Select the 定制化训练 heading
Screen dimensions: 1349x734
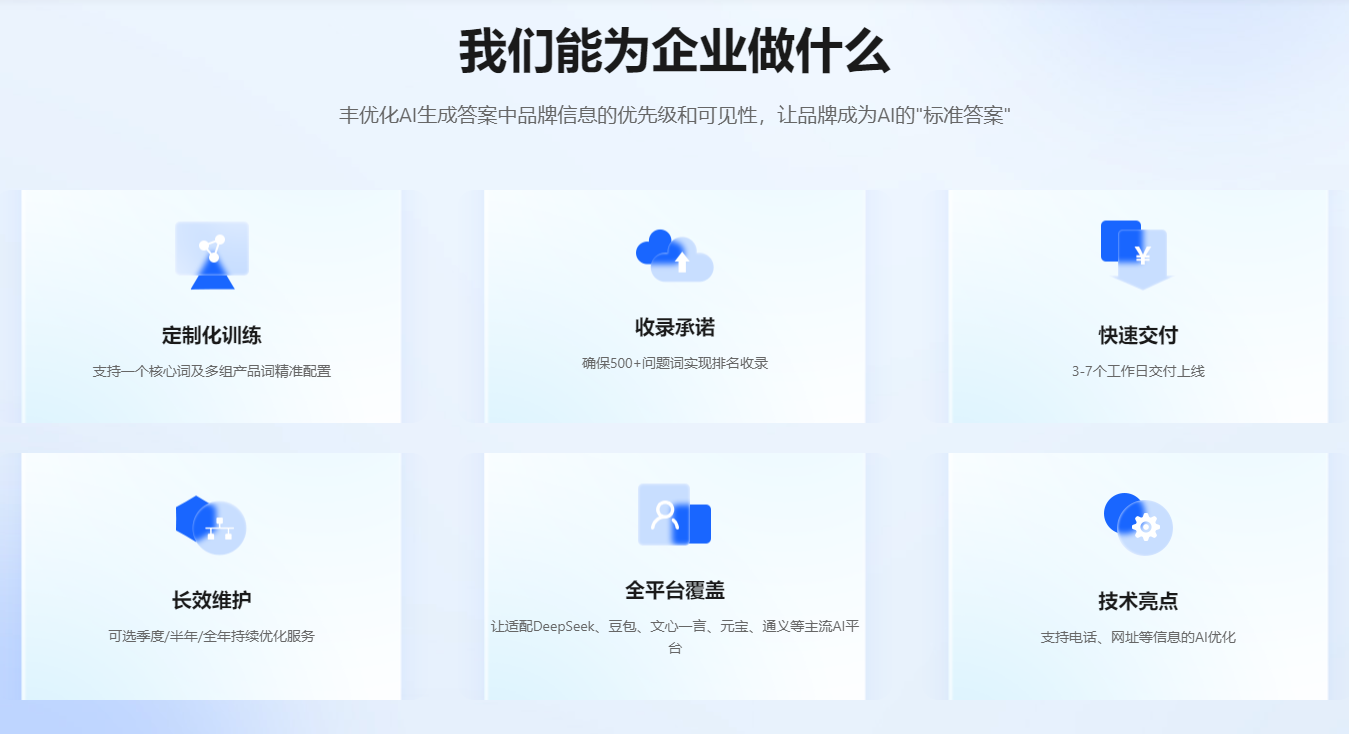click(212, 335)
